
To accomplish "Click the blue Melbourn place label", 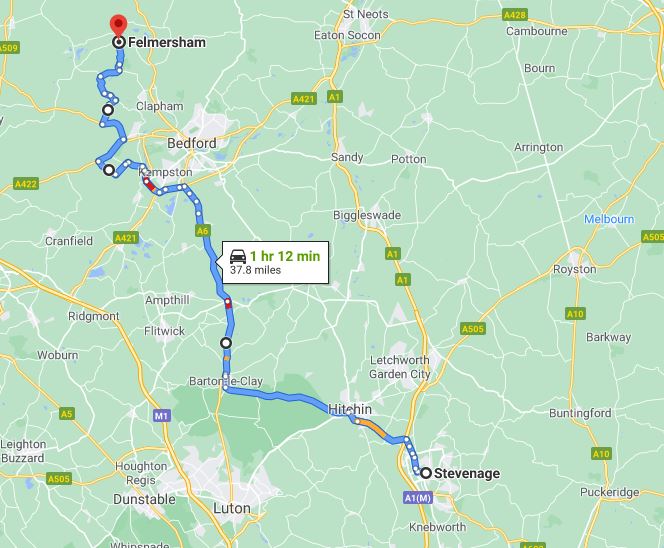I will point(609,219).
